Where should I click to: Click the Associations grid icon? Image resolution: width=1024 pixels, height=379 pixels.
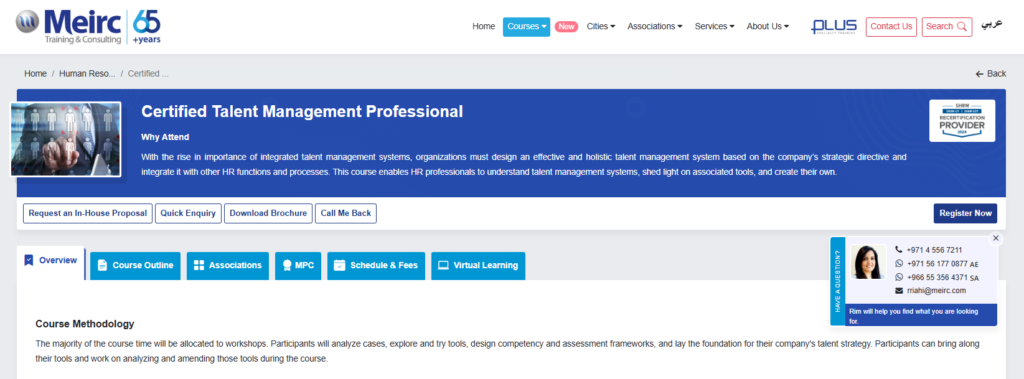point(199,265)
